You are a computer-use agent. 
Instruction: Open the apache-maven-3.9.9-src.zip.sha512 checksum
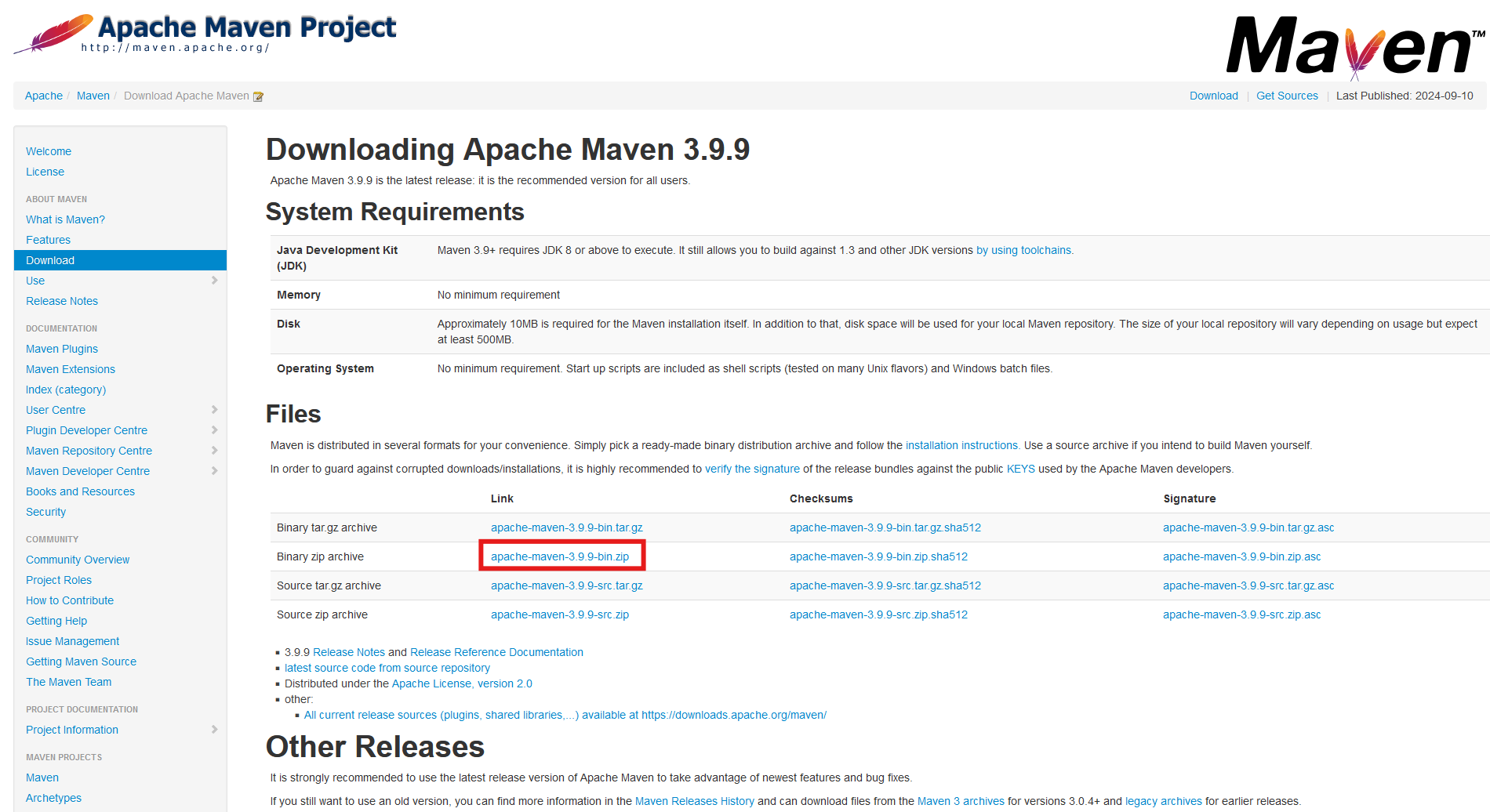[878, 614]
